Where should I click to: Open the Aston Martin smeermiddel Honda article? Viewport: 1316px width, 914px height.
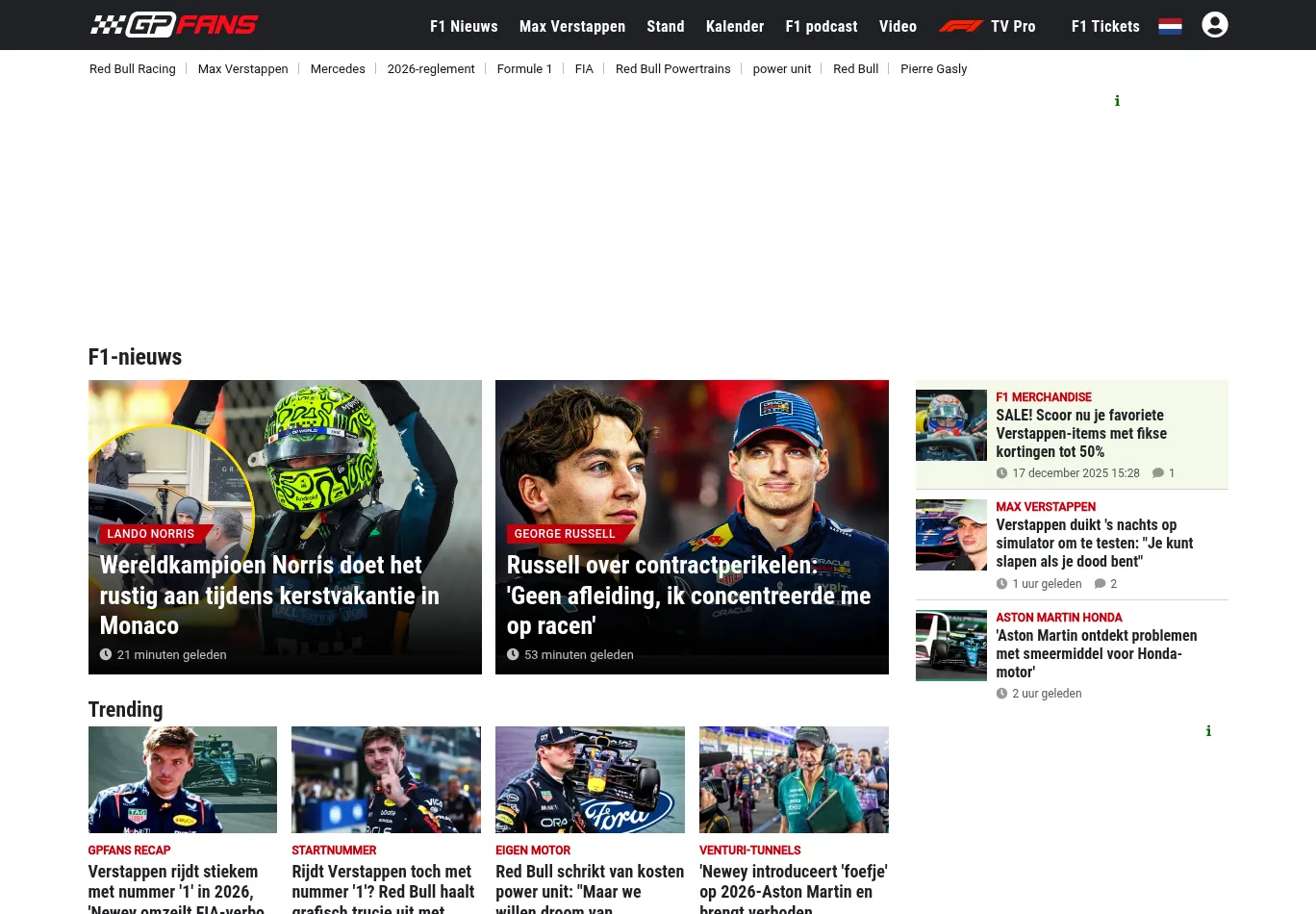pyautogui.click(x=1096, y=653)
